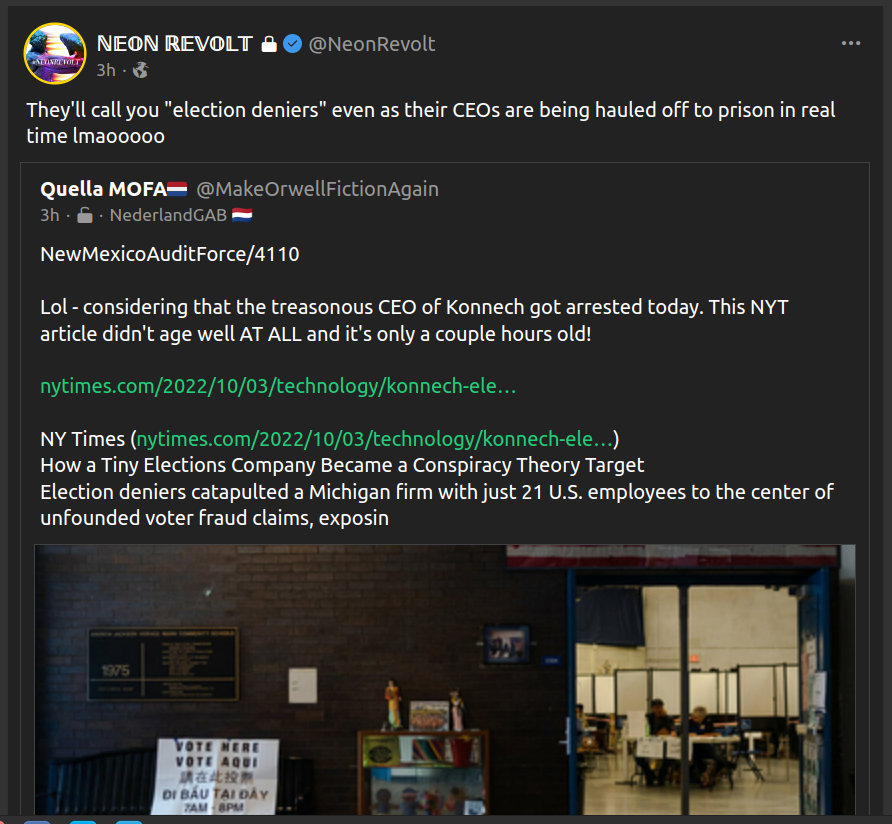
Task: Click the Neon Revolt profile avatar
Action: pos(55,53)
